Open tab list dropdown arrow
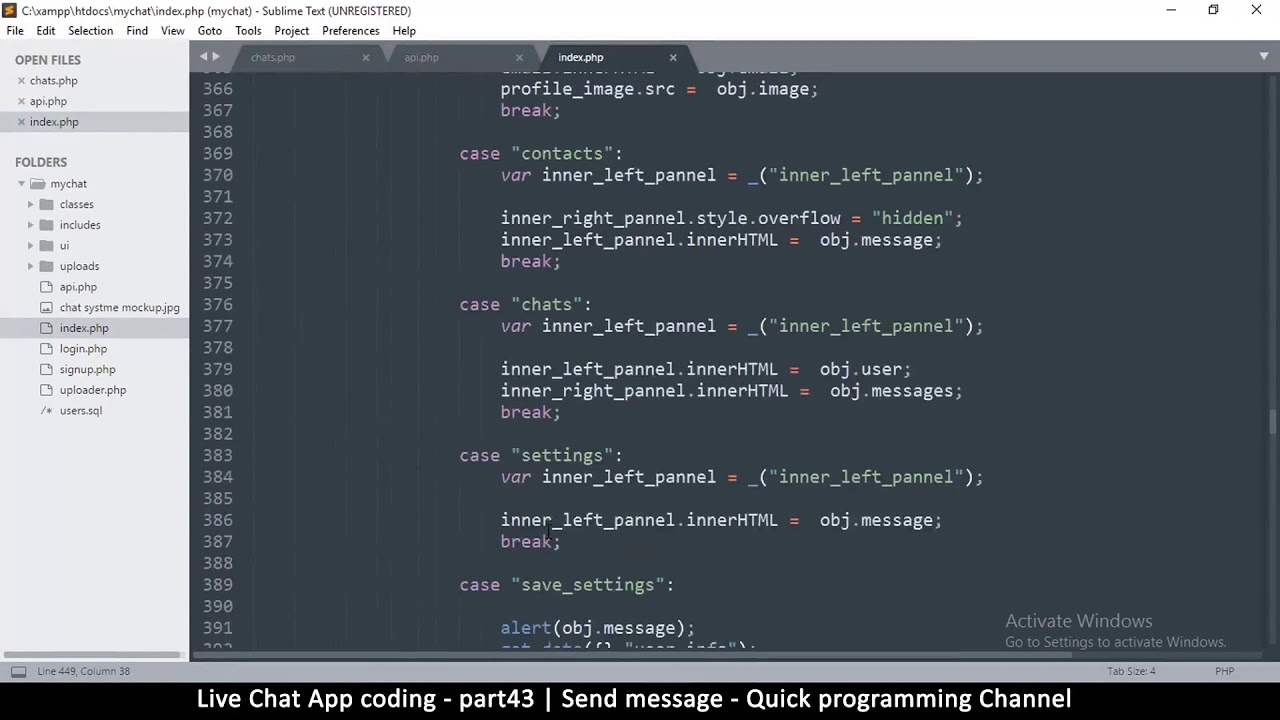 point(1264,57)
